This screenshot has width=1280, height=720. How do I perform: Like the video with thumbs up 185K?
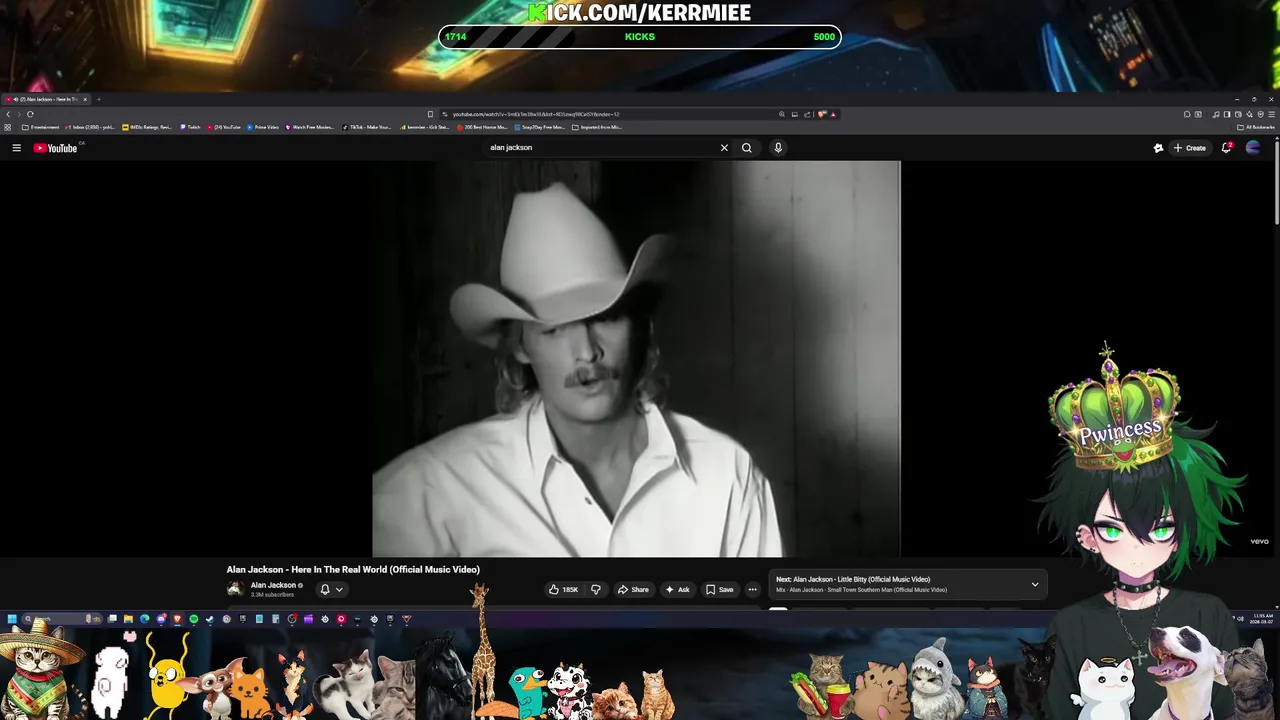coord(564,590)
